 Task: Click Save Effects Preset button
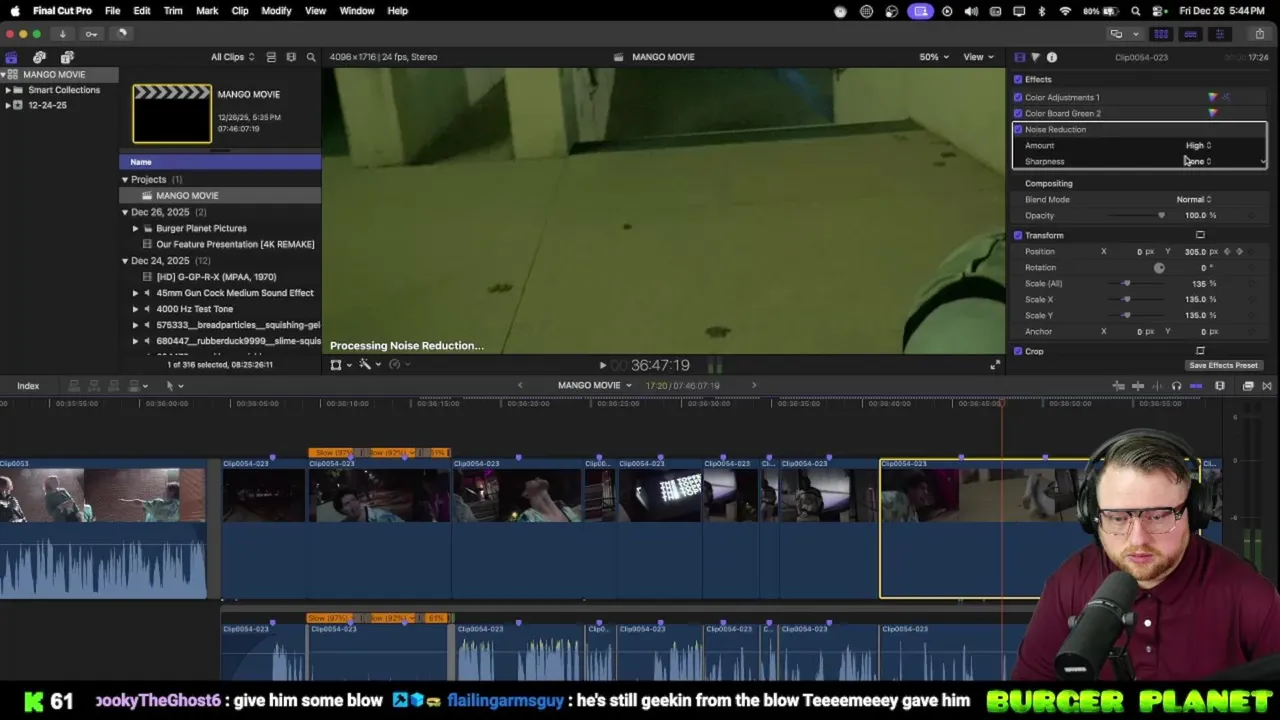pos(1223,365)
